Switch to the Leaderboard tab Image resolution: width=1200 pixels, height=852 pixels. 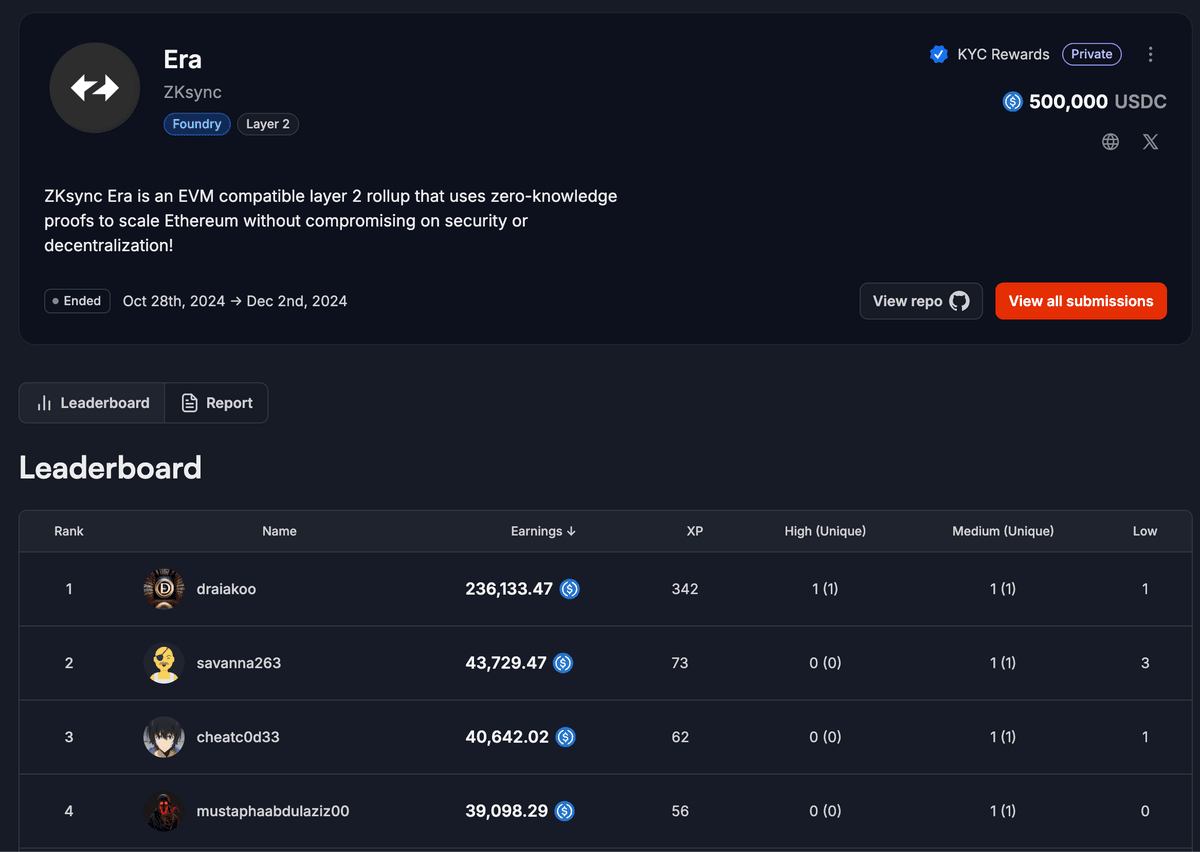point(92,403)
